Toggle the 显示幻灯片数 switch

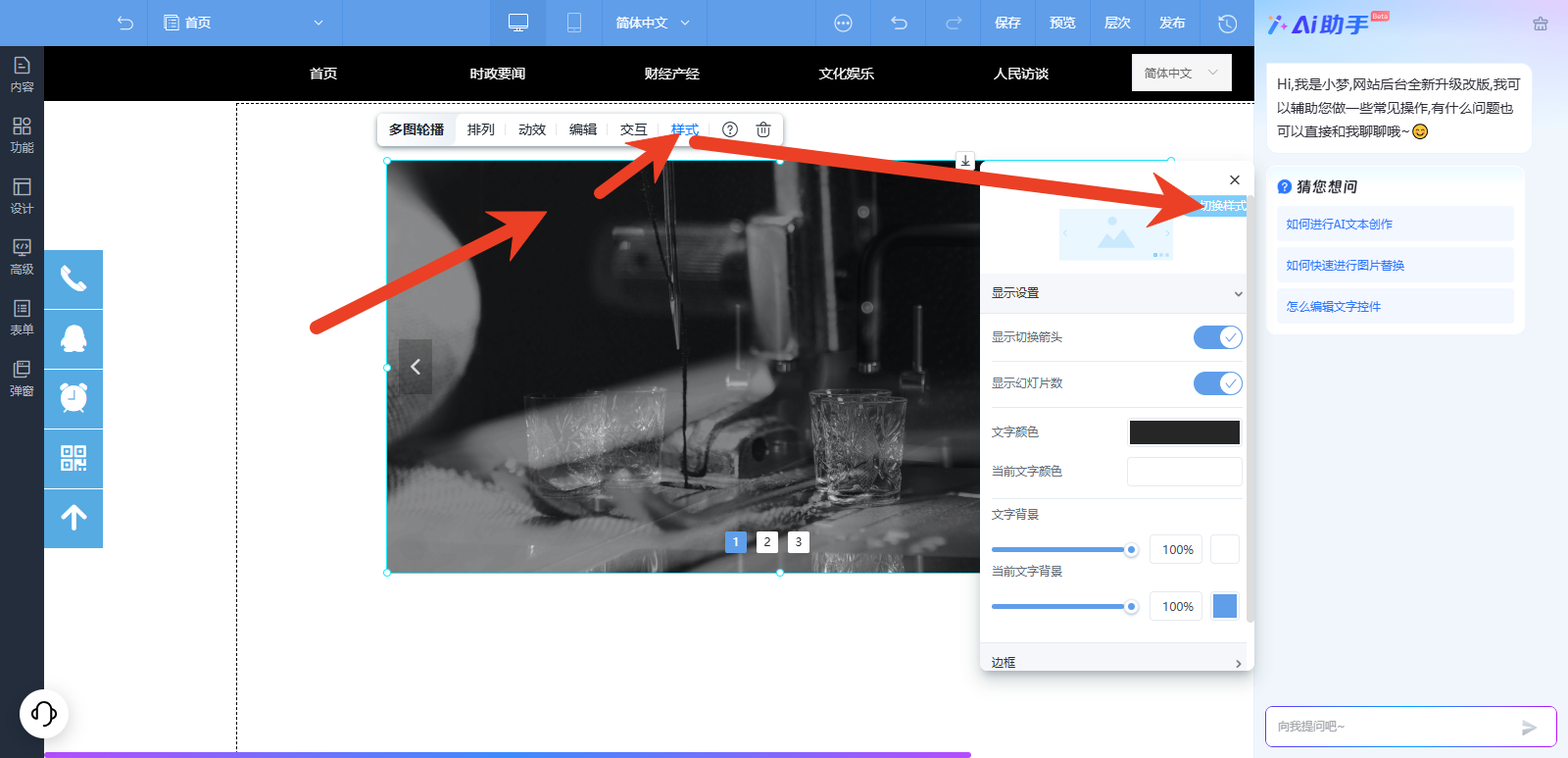coord(1217,383)
